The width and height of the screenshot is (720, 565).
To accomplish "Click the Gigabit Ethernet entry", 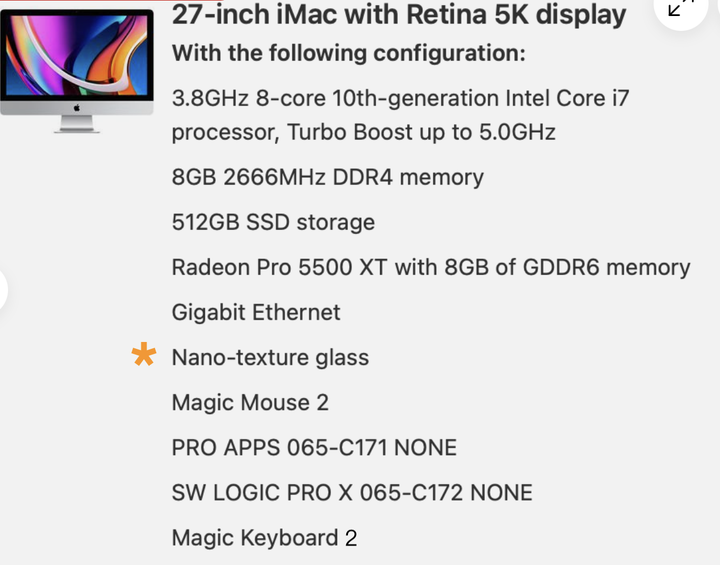I will tap(256, 312).
